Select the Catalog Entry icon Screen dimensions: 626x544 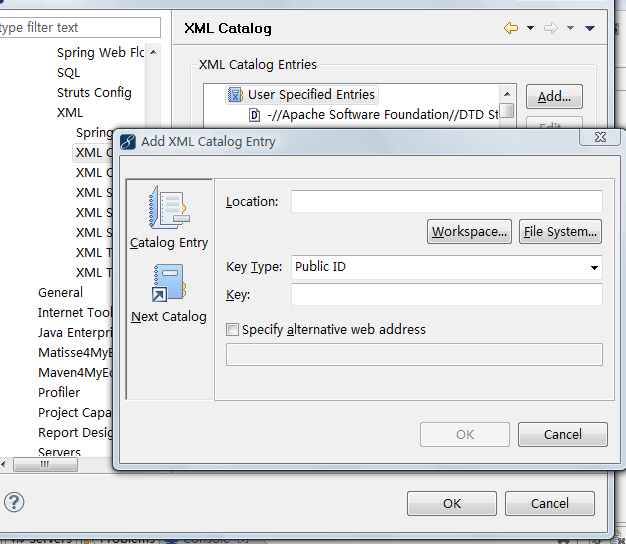point(169,208)
